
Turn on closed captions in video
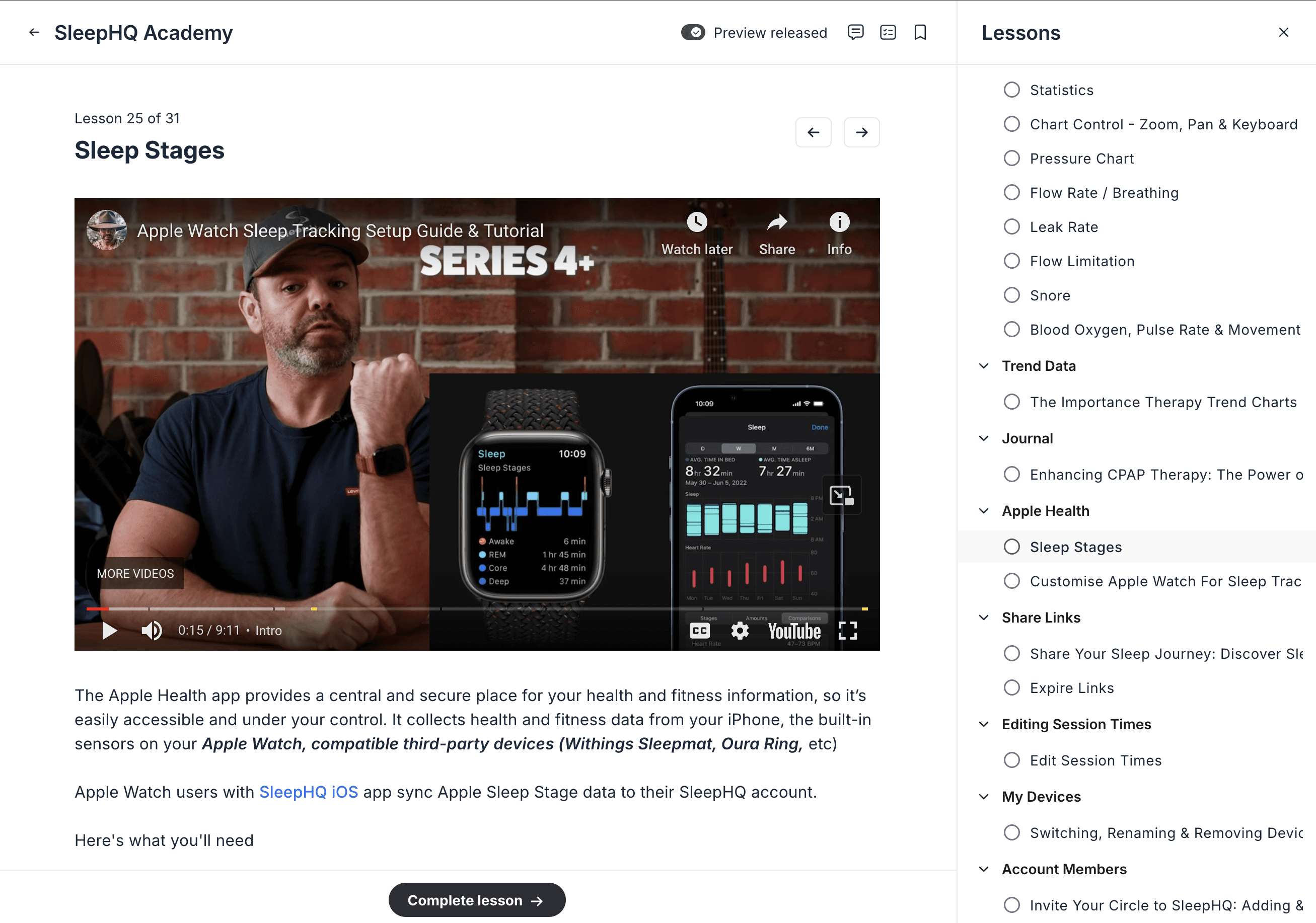point(699,630)
